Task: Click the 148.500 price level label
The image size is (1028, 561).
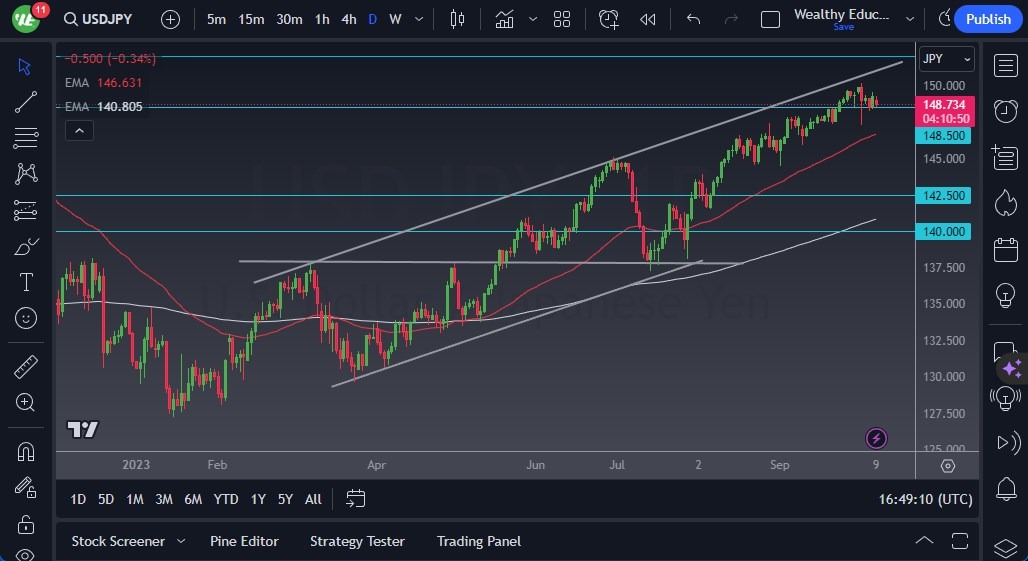Action: (943, 136)
